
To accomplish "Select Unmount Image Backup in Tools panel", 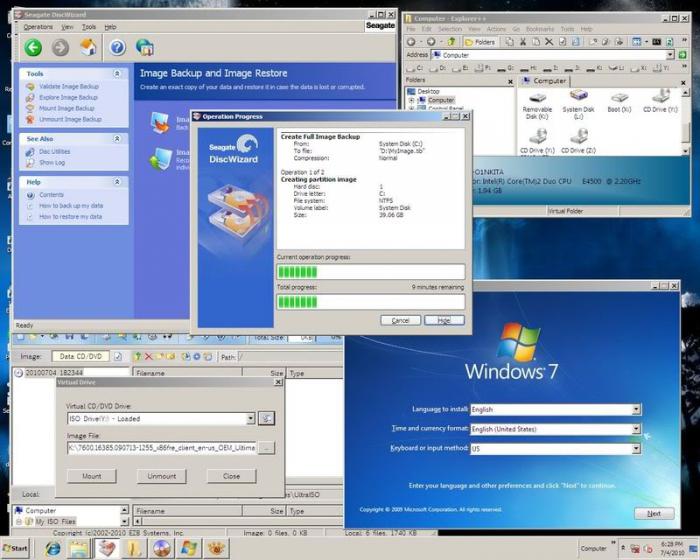I will pos(70,119).
